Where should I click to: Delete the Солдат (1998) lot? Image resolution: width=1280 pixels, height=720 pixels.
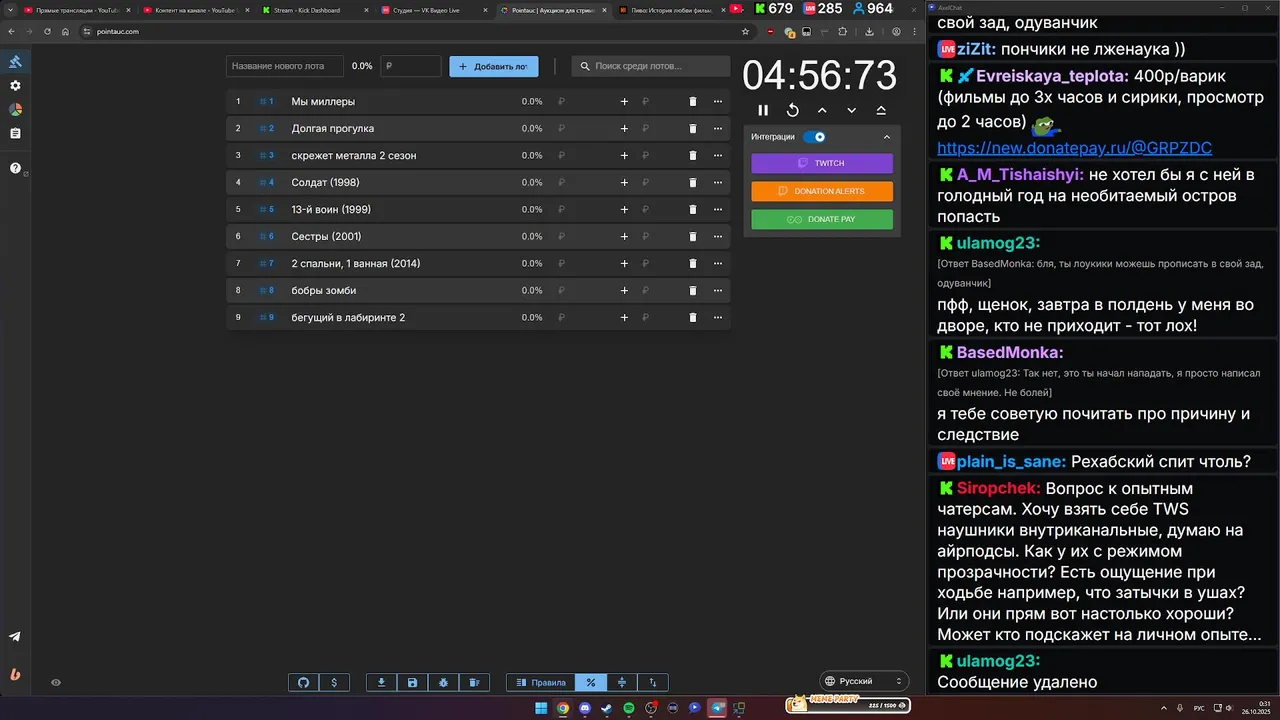tap(693, 183)
